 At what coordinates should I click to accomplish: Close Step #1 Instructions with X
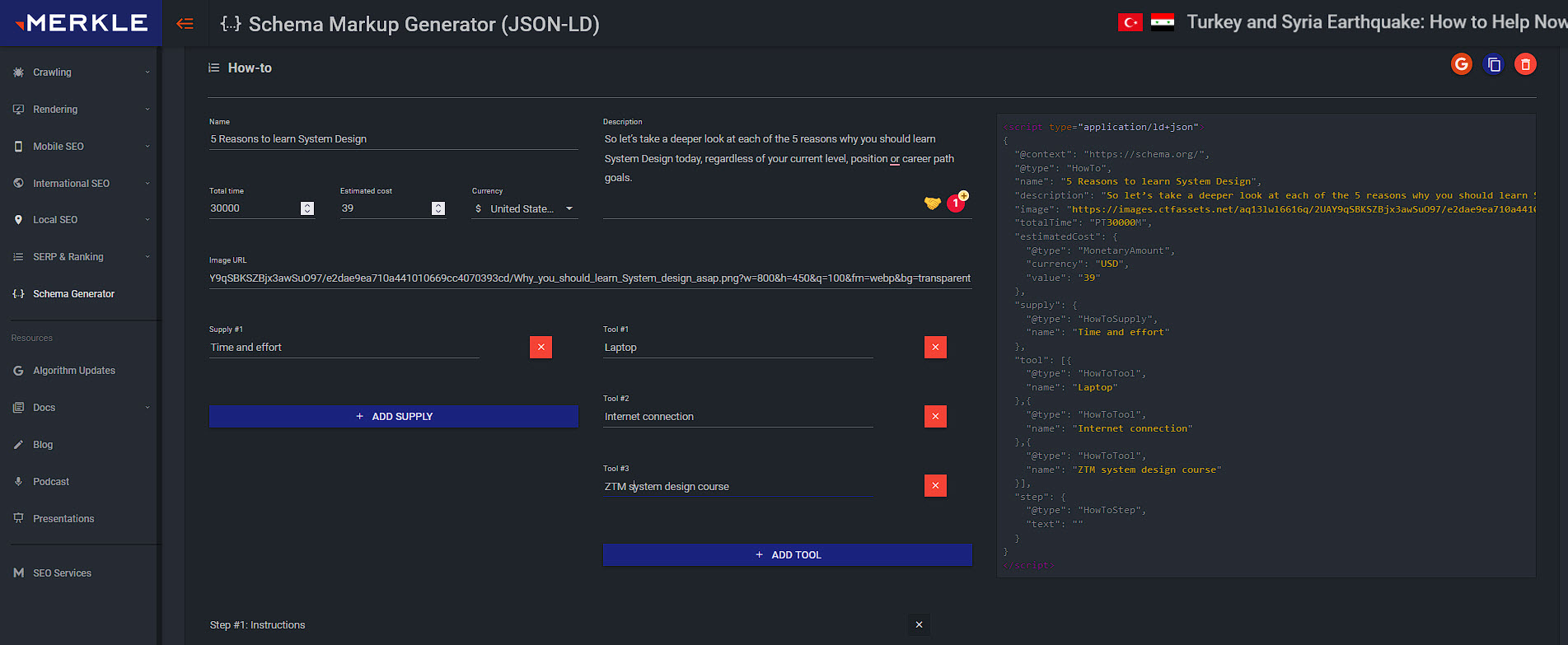919,625
